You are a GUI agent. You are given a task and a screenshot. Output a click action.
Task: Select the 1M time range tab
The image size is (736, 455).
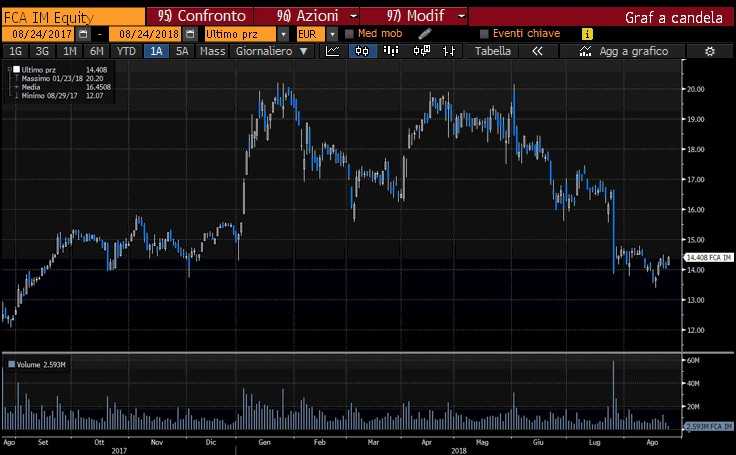pos(69,51)
